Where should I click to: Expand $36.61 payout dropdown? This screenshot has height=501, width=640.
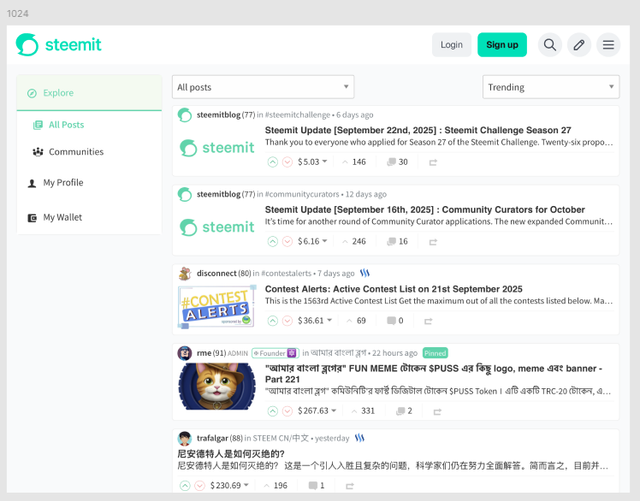[x=315, y=320]
